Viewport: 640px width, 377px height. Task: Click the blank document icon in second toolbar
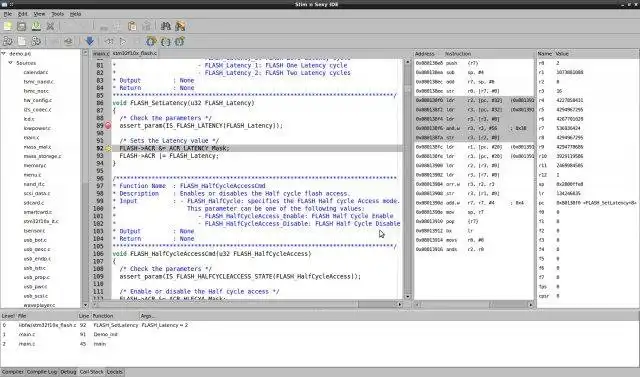[x=22, y=41]
